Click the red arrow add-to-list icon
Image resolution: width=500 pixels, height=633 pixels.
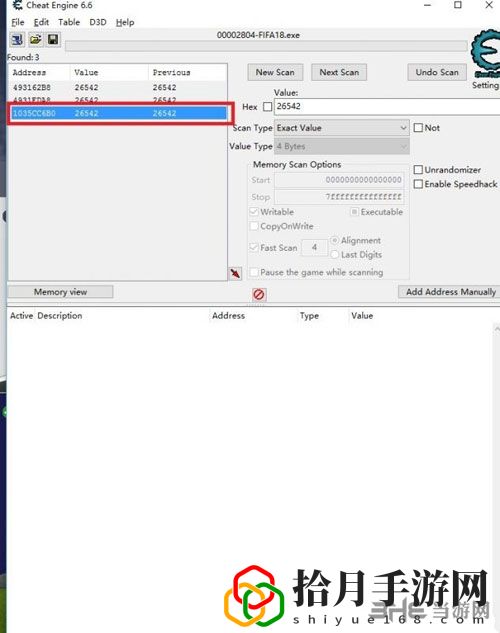pyautogui.click(x=235, y=273)
